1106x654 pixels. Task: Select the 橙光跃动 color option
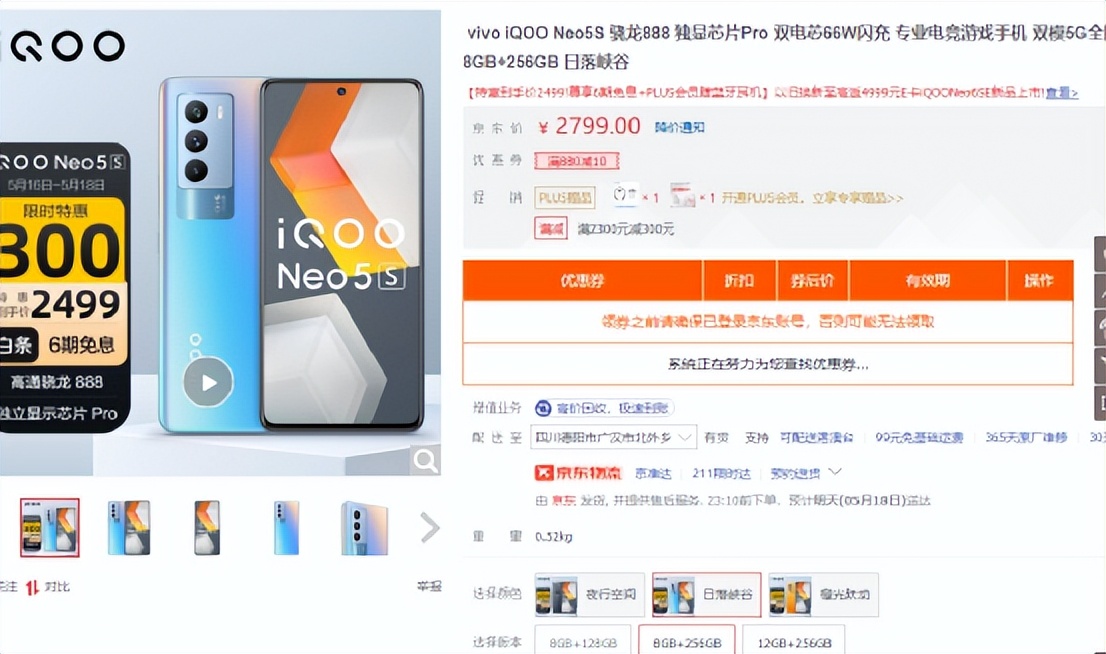pos(823,595)
